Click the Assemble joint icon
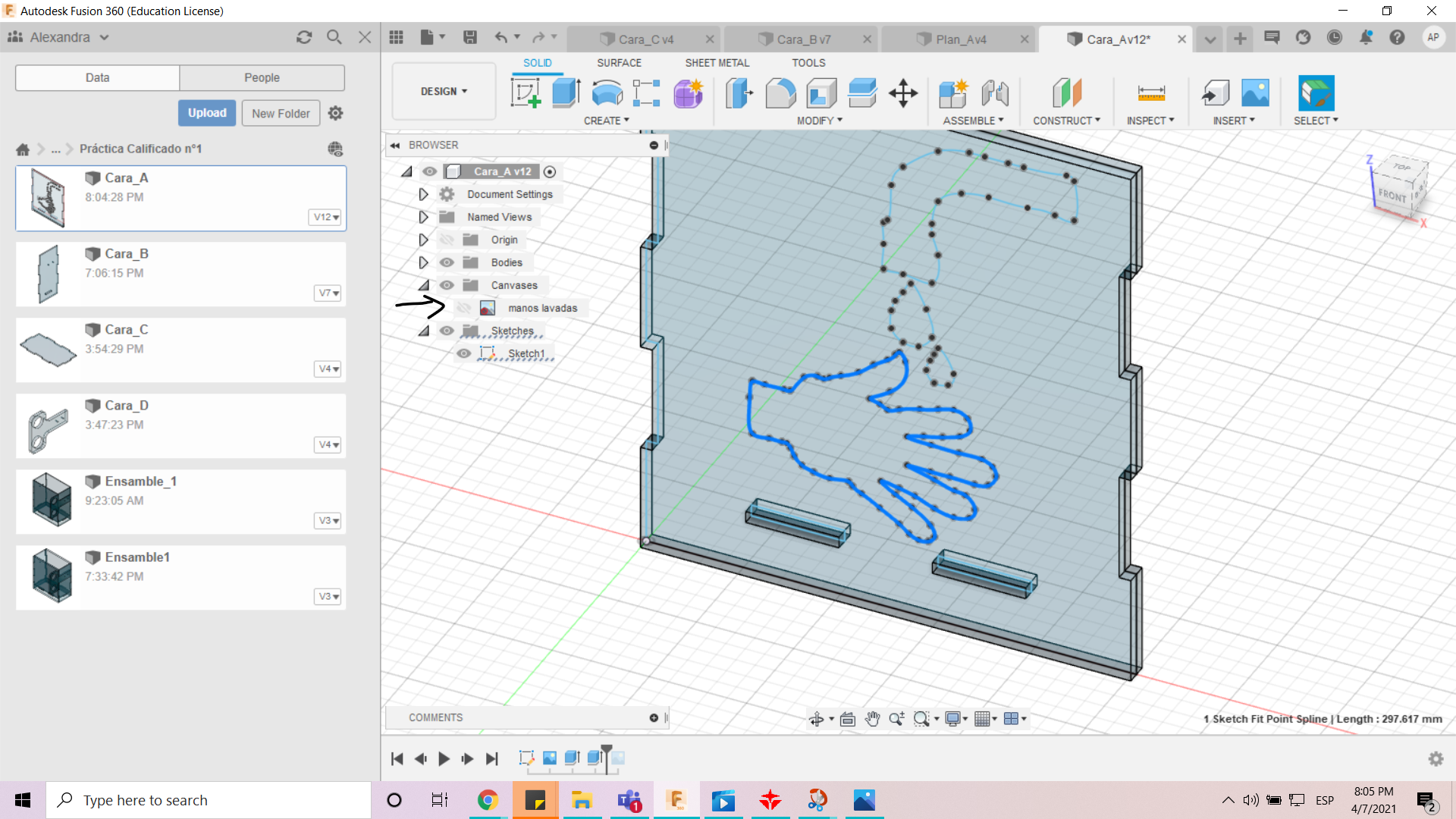The image size is (1456, 819). coord(994,93)
